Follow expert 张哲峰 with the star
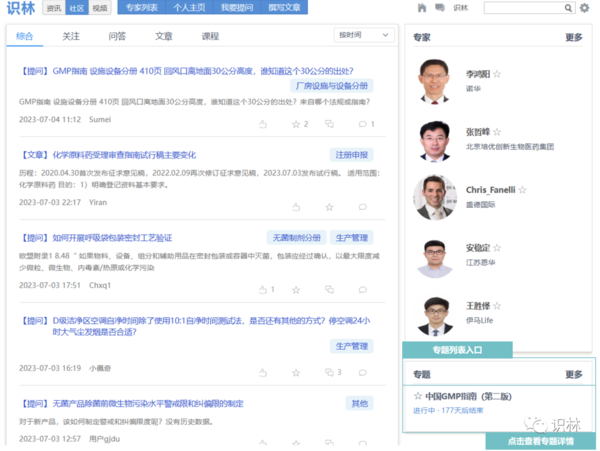Screen dimensions: 600x451 [x=497, y=132]
